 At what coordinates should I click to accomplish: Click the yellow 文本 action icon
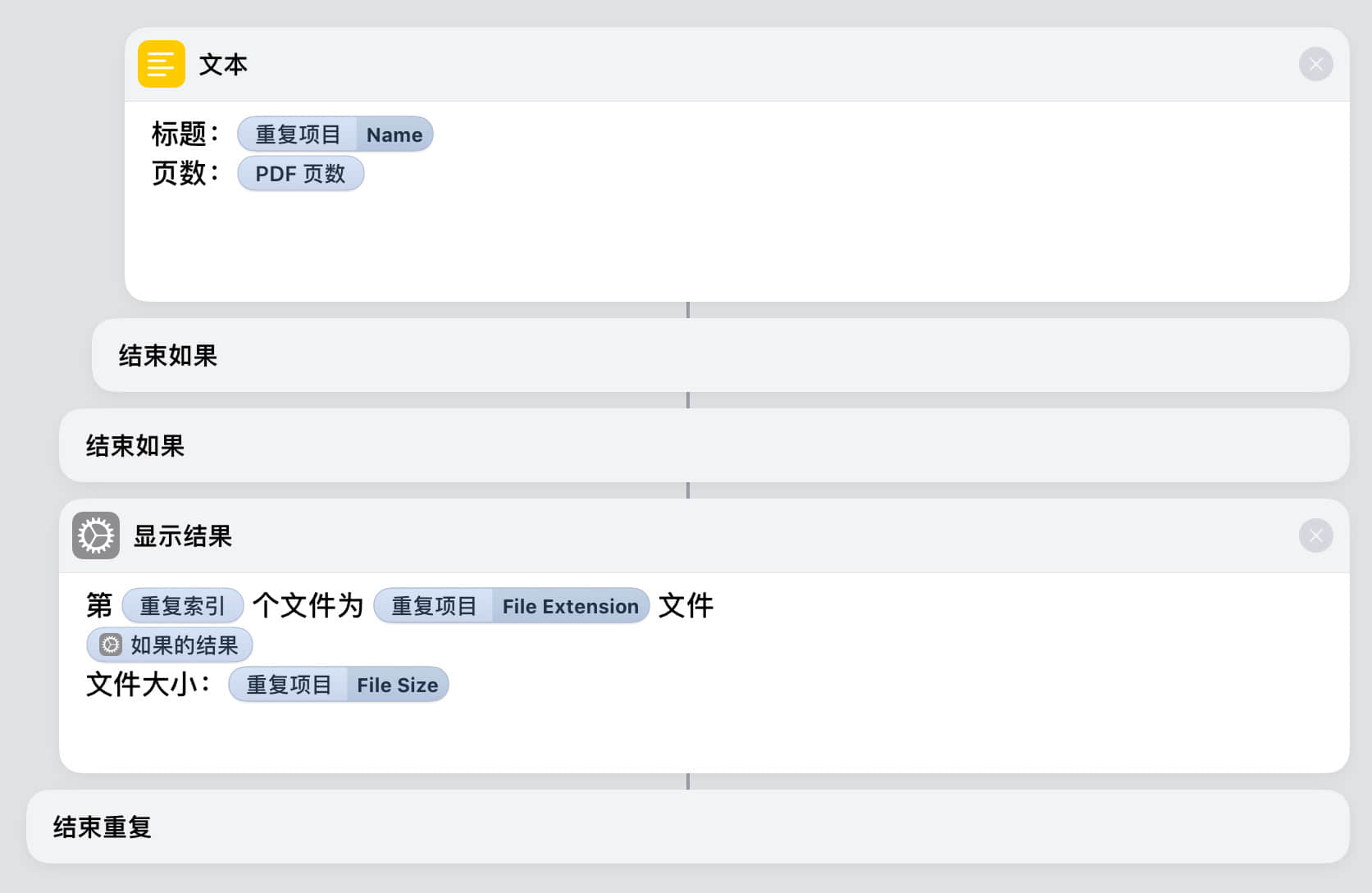(161, 64)
